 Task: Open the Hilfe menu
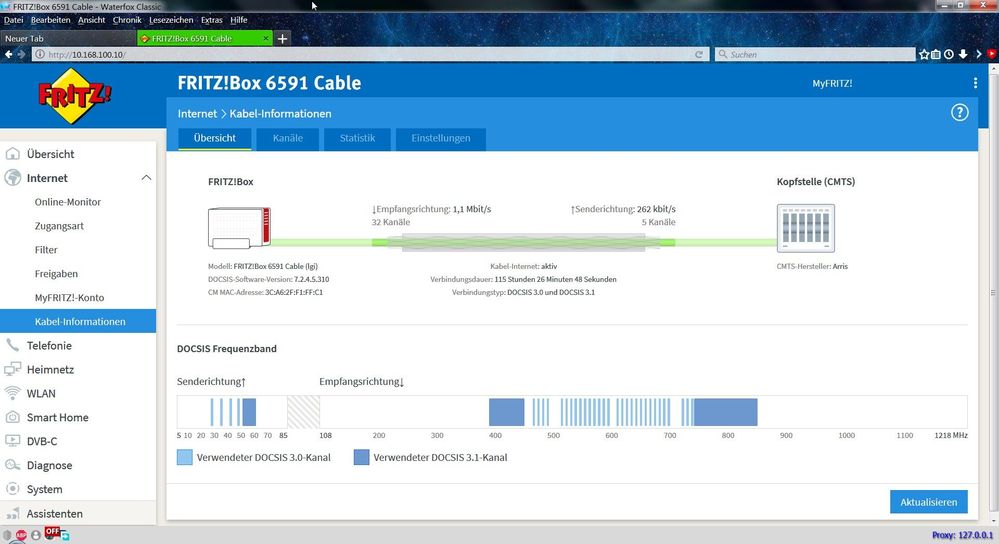[239, 20]
